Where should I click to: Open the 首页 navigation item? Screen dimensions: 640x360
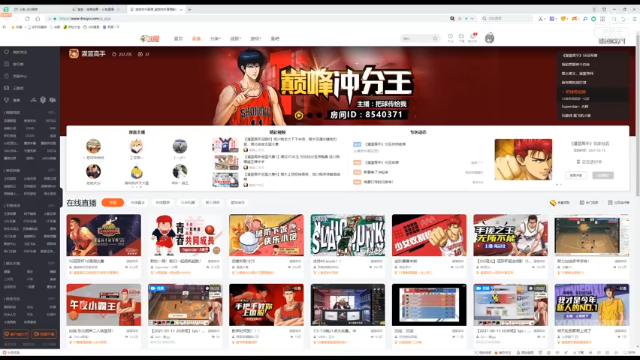tap(178, 39)
